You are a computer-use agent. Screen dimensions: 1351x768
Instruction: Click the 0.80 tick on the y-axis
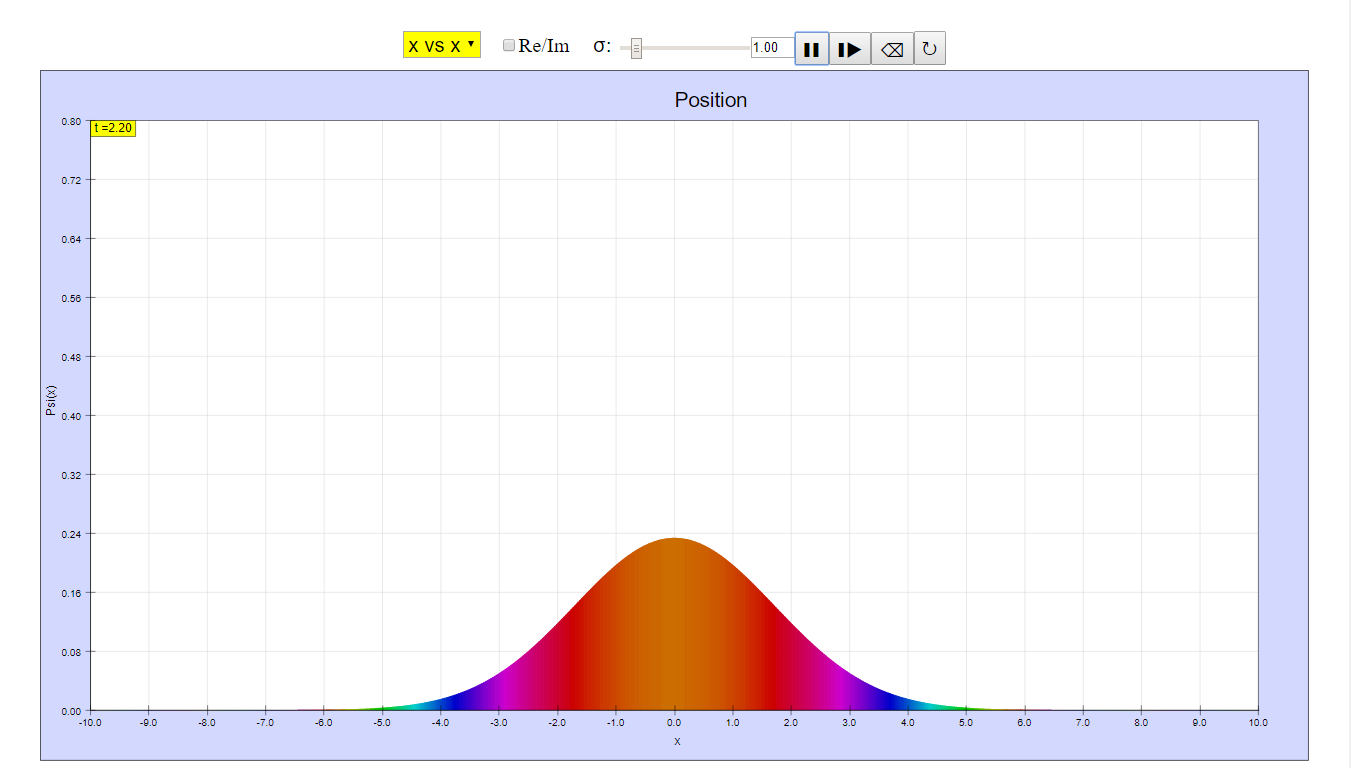coord(71,122)
